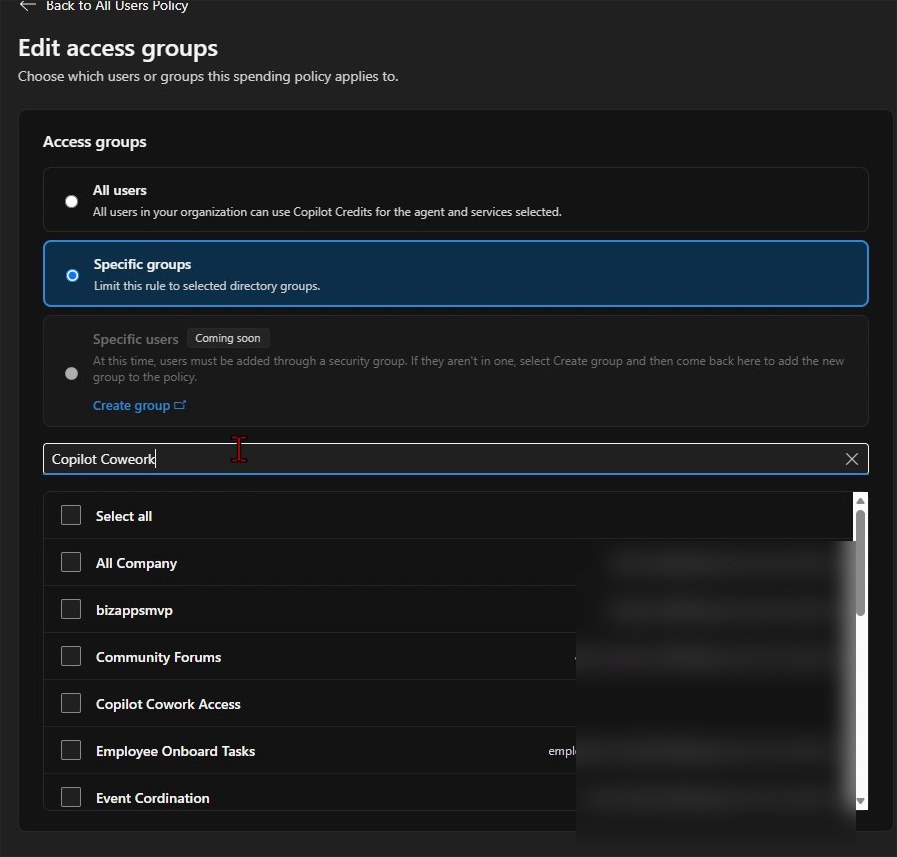Go back using the left arrow icon

27,6
